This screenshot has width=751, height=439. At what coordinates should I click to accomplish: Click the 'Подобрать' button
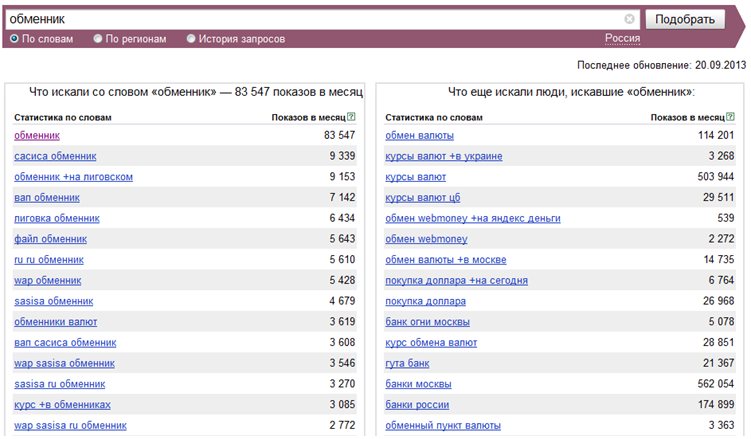click(685, 19)
